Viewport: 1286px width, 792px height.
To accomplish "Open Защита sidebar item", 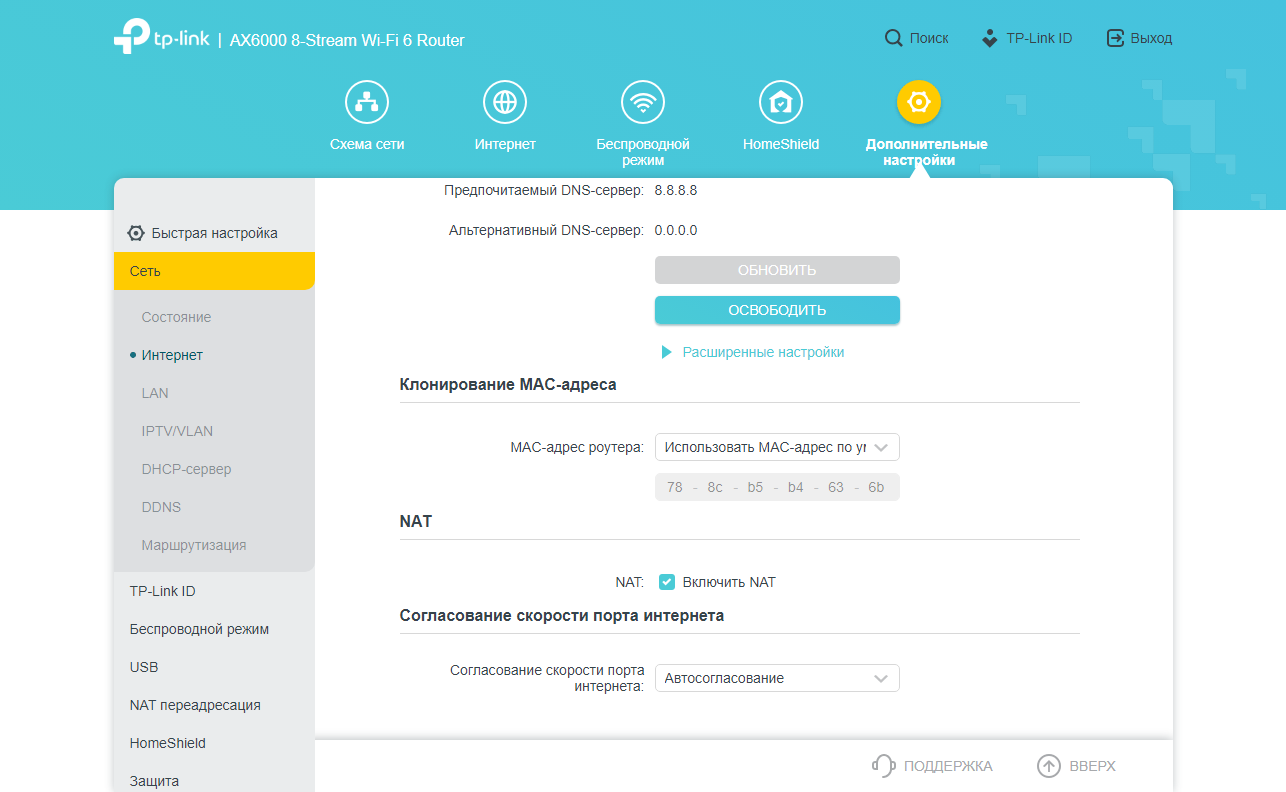I will (x=154, y=781).
